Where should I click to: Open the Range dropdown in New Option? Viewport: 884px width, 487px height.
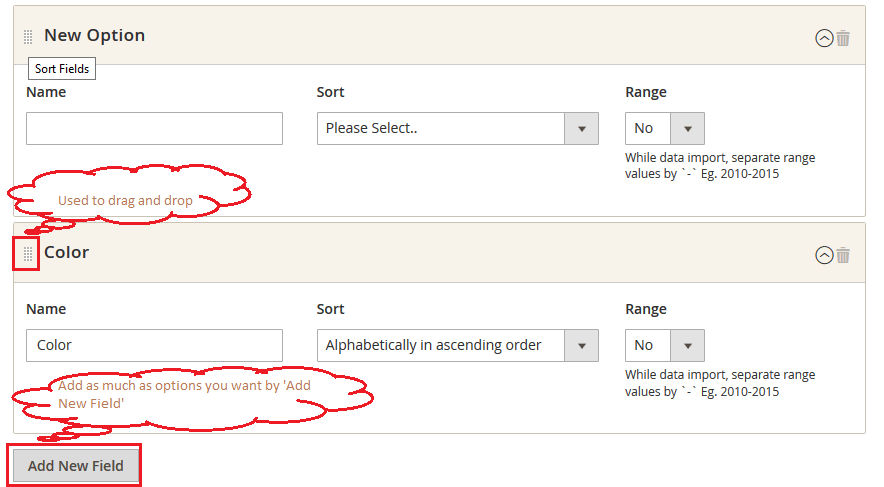tap(665, 128)
